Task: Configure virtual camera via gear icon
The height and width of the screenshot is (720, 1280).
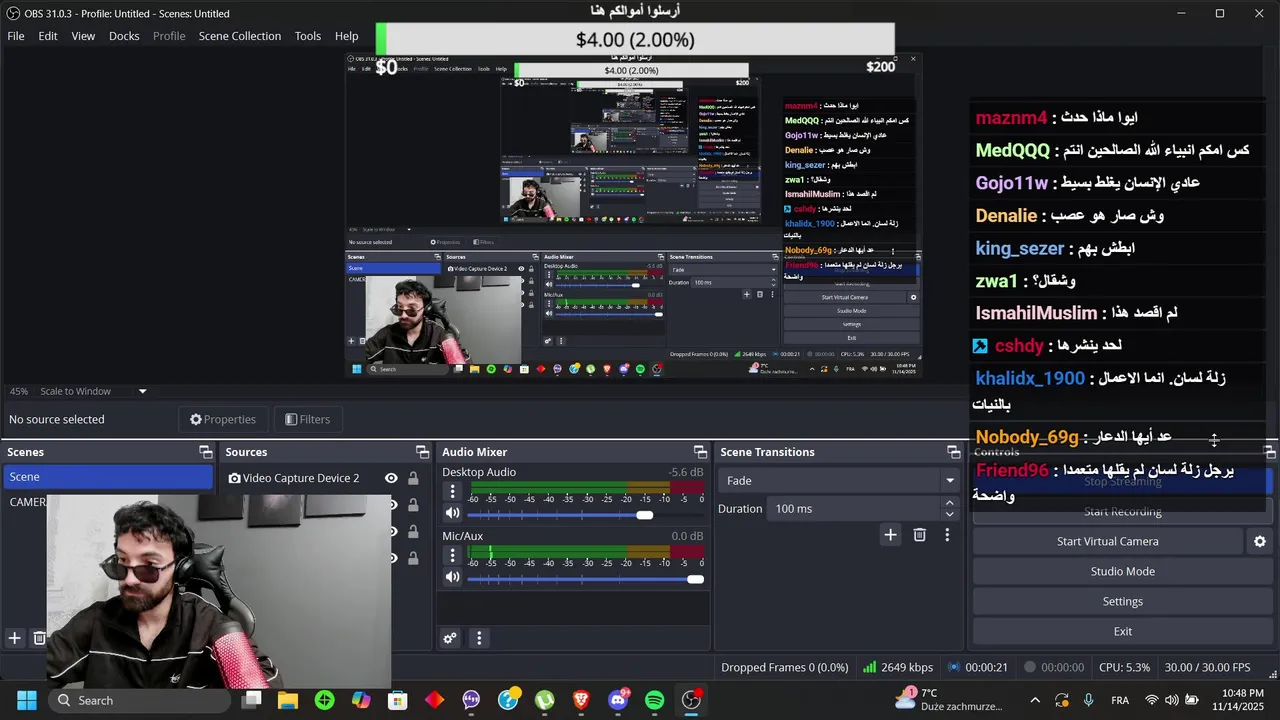Action: 1260,541
